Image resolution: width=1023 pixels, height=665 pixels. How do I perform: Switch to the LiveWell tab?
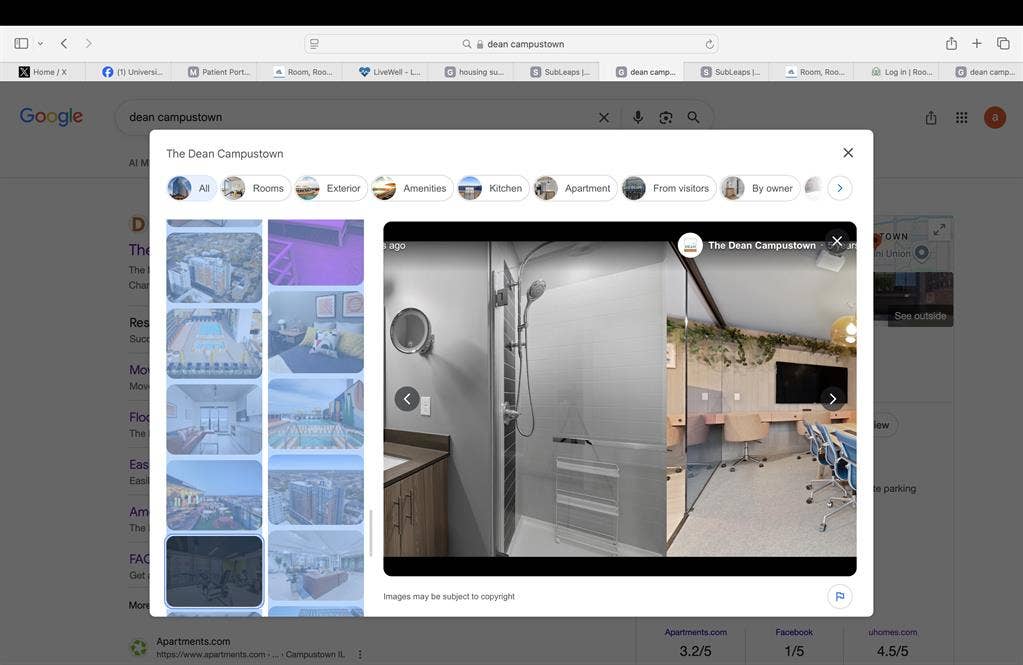(389, 72)
